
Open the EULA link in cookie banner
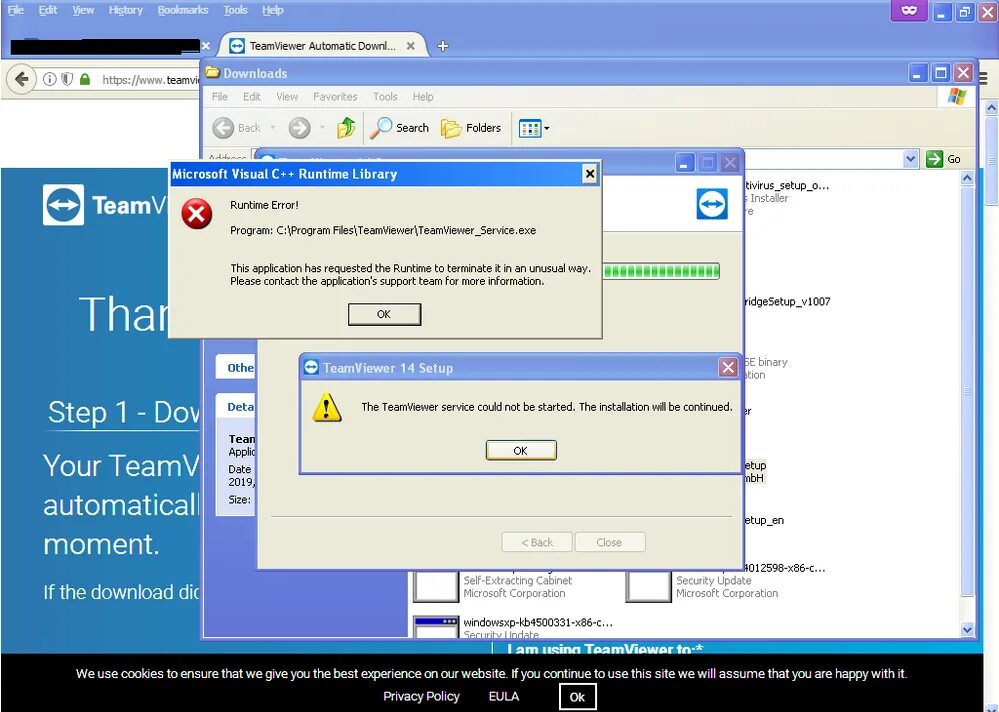(503, 696)
